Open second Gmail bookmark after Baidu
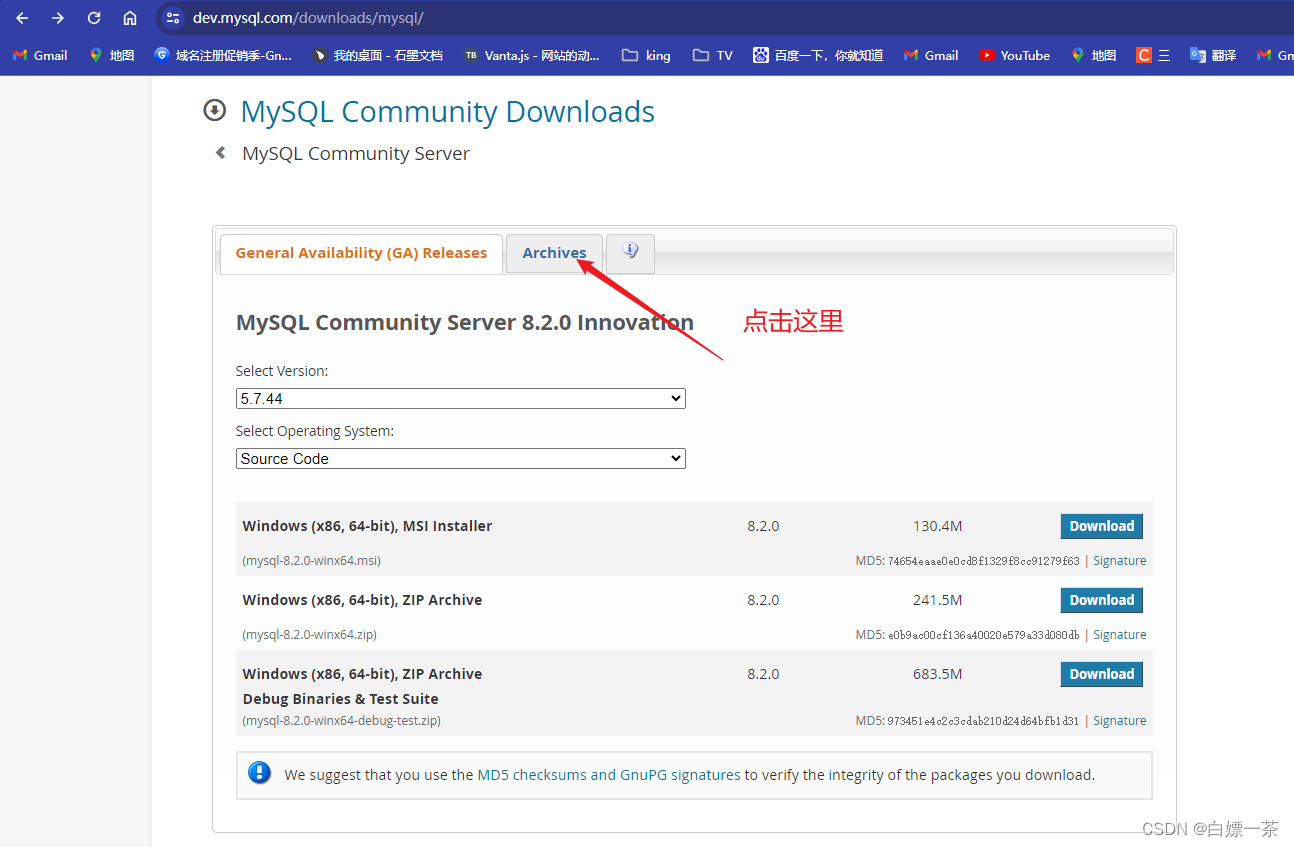Image resolution: width=1294 pixels, height=847 pixels. 930,55
